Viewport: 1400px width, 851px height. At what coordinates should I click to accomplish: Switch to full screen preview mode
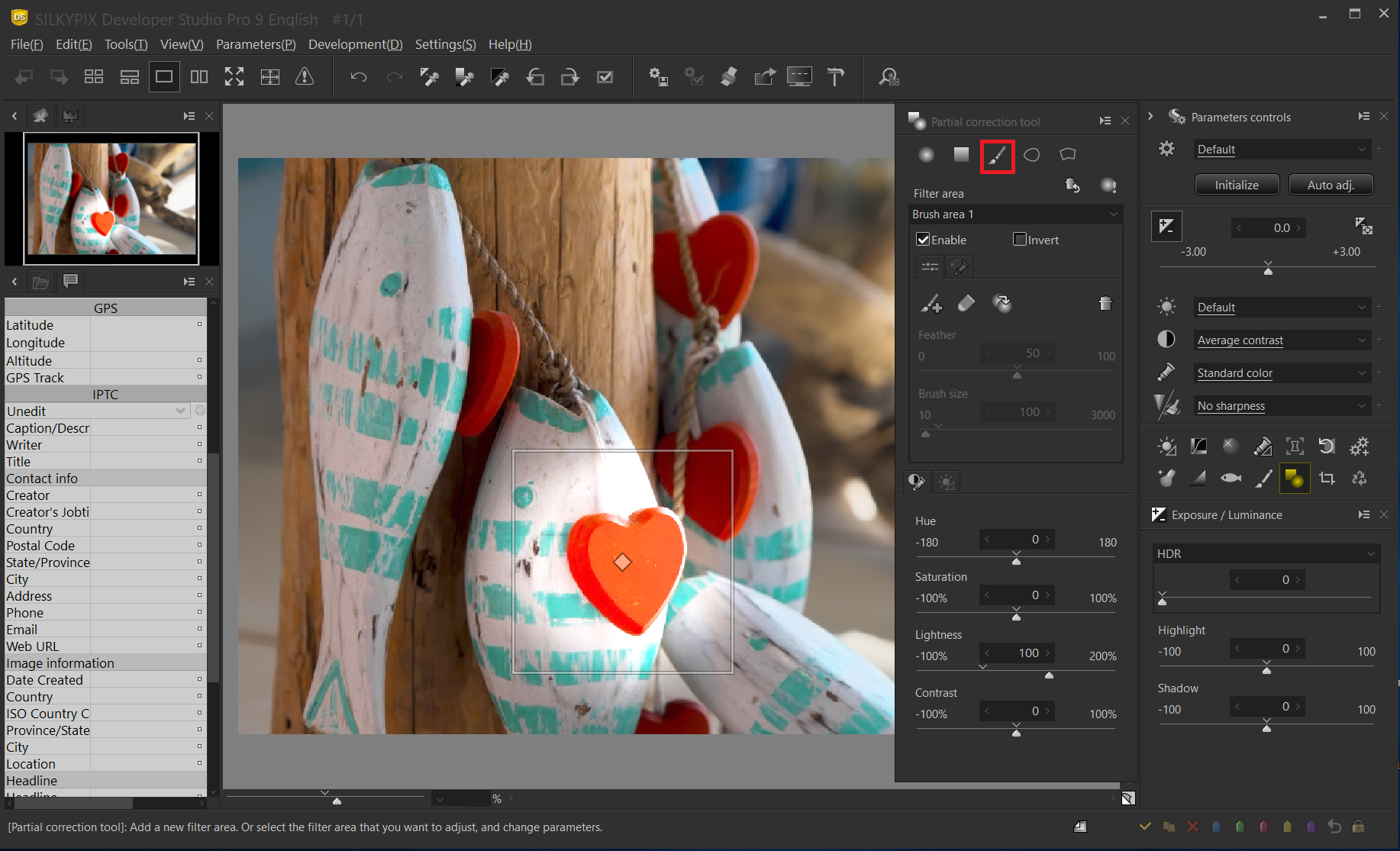pos(234,77)
